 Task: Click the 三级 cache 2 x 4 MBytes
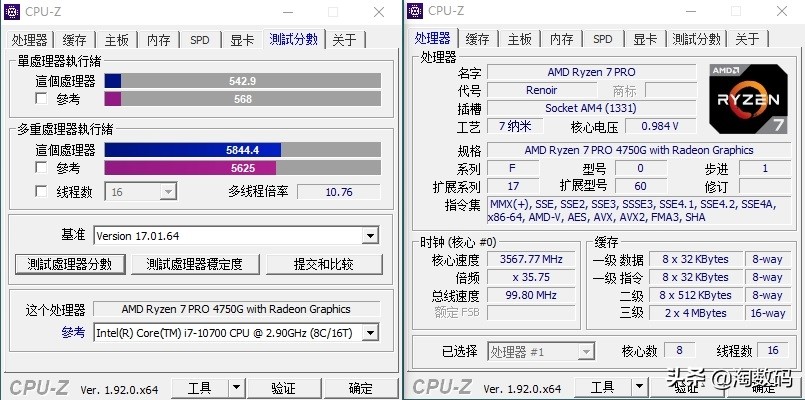click(x=696, y=313)
